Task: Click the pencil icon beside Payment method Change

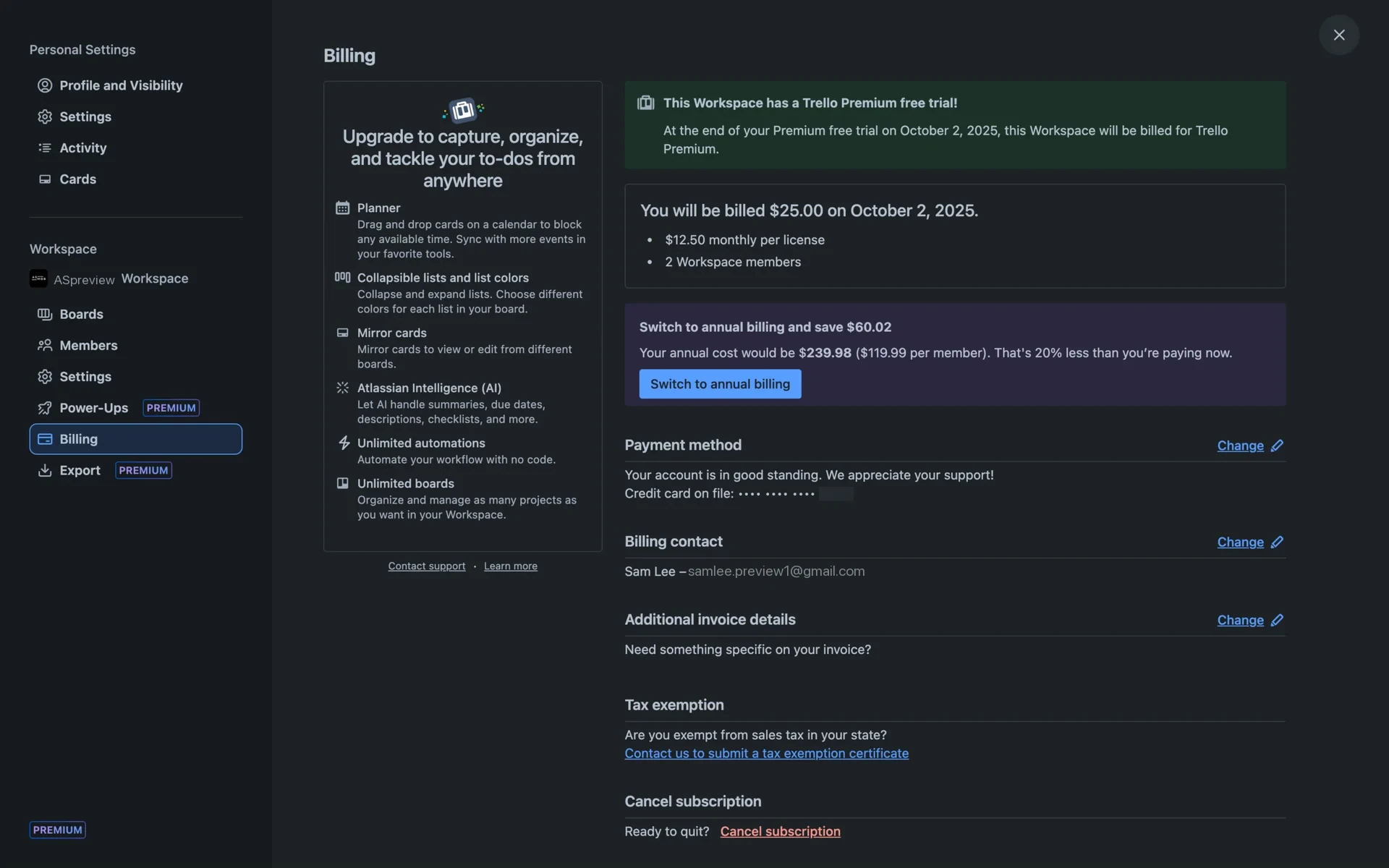Action: 1277,446
